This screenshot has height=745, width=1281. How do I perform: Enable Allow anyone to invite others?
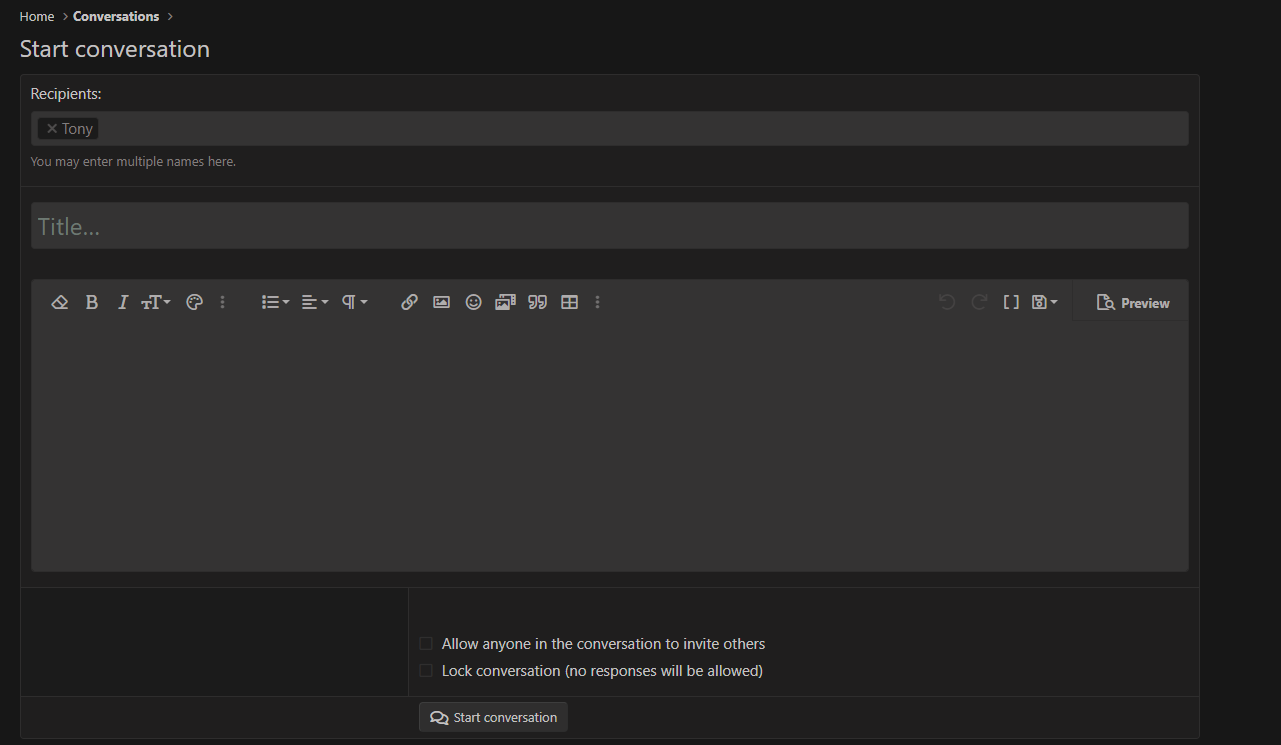point(426,644)
